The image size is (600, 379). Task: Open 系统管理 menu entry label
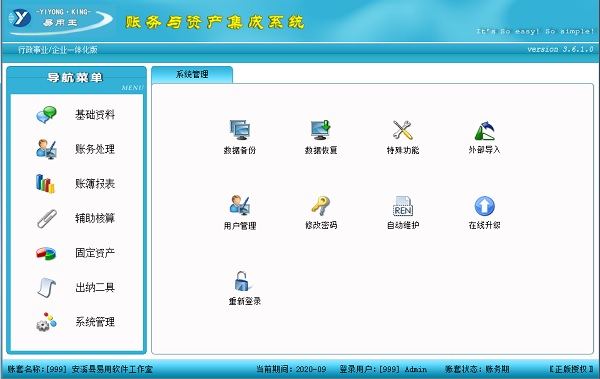95,322
